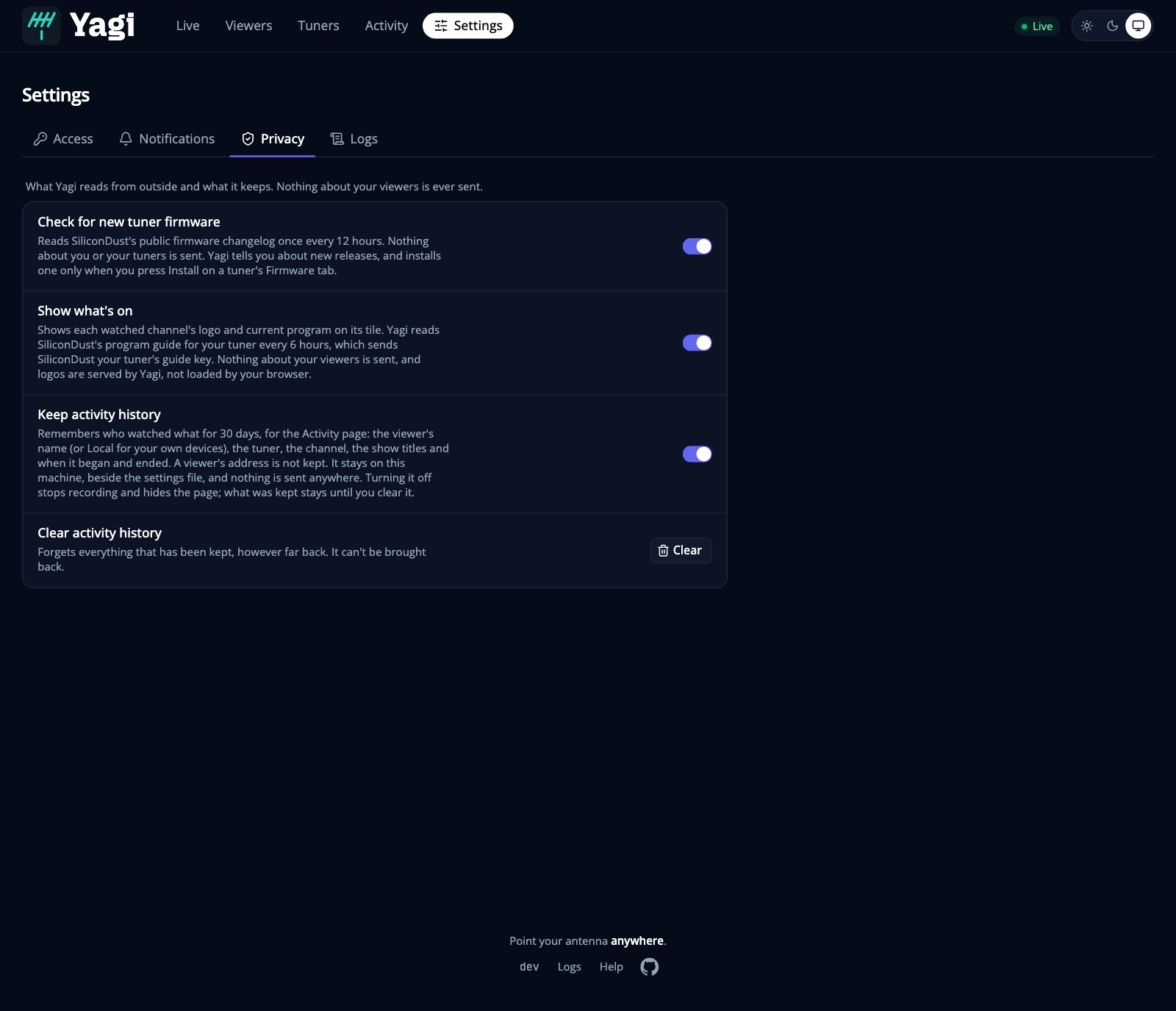Click the dev version link in footer
The height and width of the screenshot is (1011, 1176).
click(x=529, y=967)
